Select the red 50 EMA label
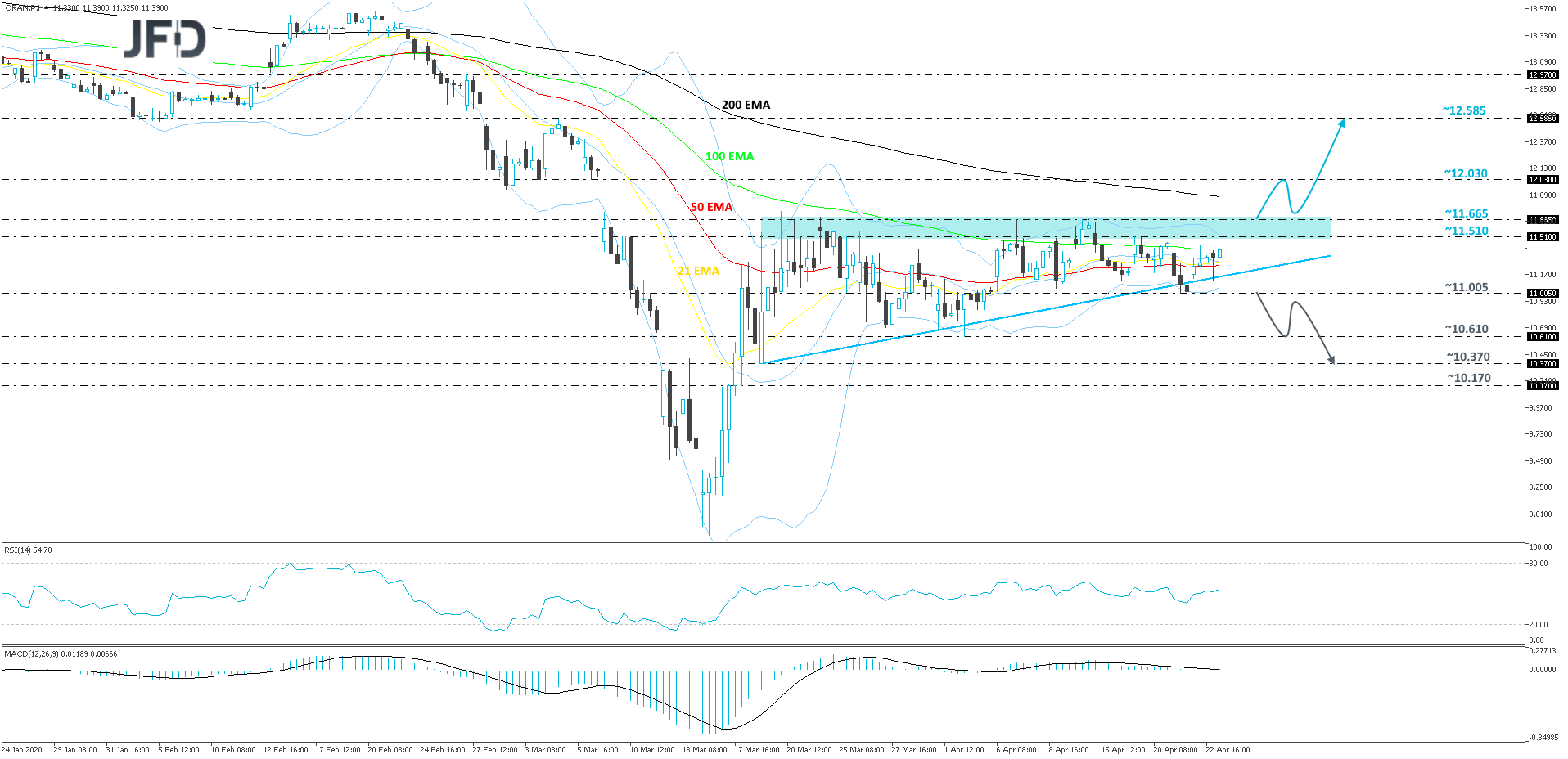This screenshot has height=759, width=1568. (711, 207)
